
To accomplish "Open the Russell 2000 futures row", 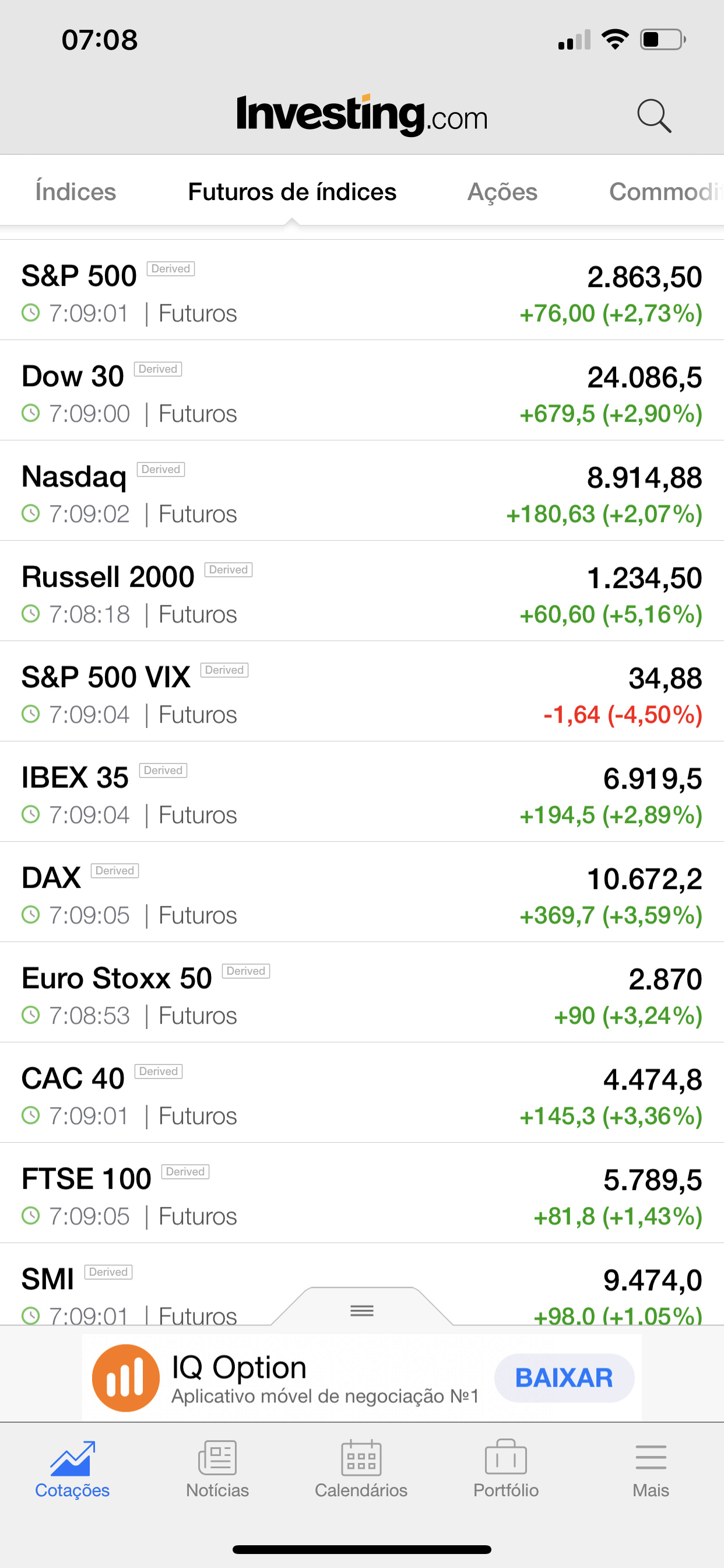I will click(x=362, y=591).
